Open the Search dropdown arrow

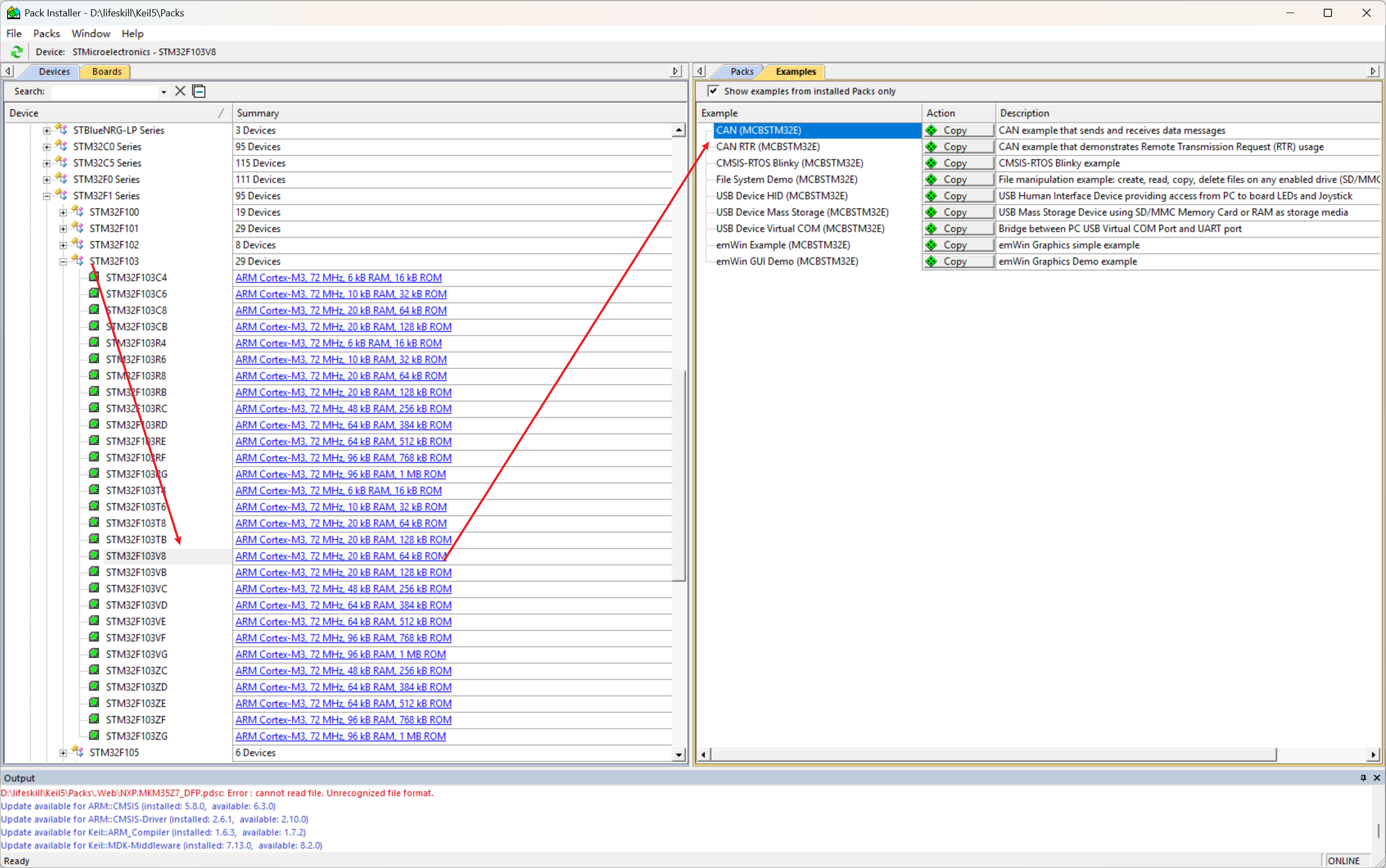pos(164,92)
